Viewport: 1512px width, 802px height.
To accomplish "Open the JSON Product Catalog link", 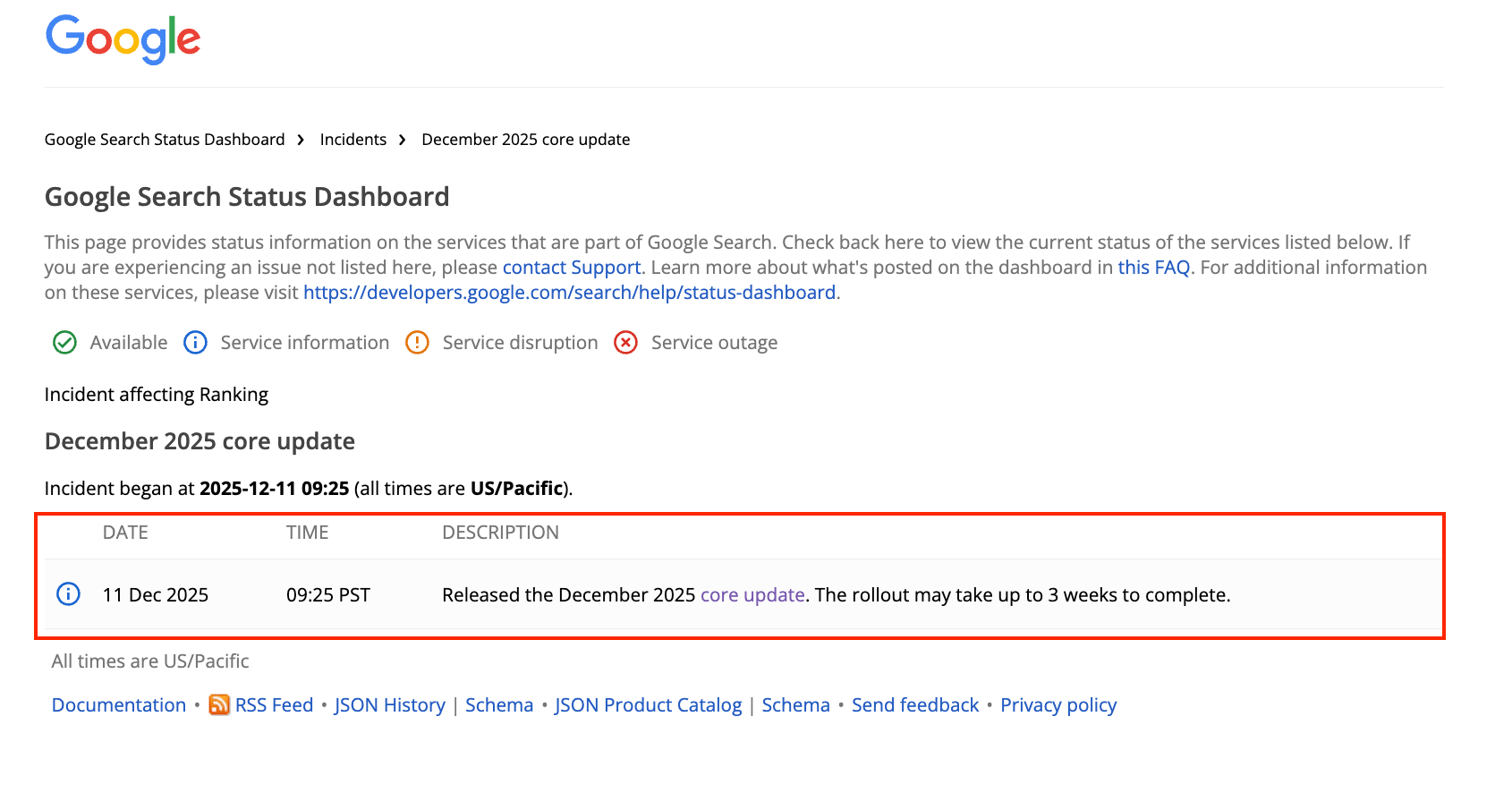I will tap(649, 705).
